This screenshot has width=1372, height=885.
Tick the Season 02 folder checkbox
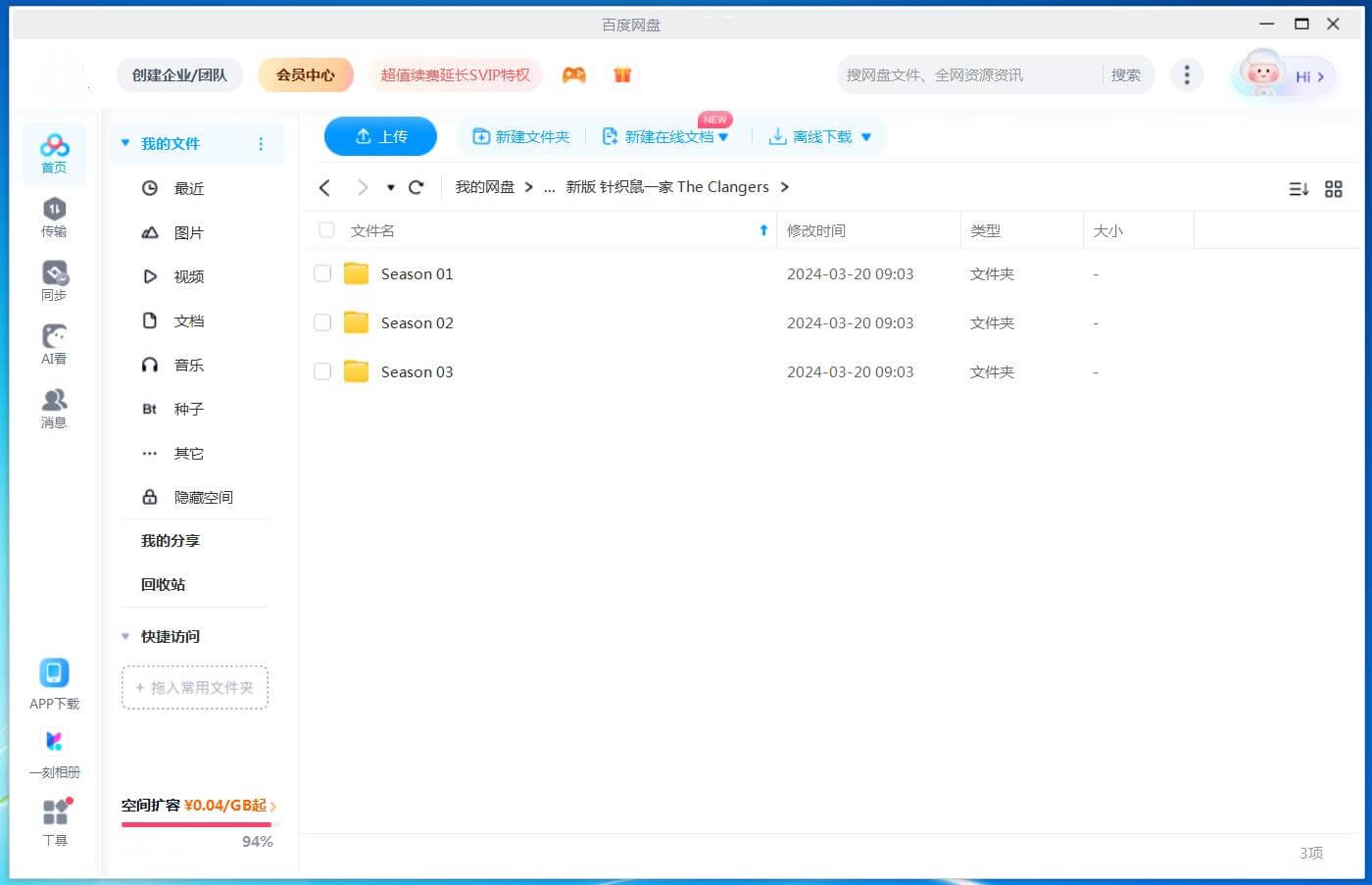click(x=322, y=322)
